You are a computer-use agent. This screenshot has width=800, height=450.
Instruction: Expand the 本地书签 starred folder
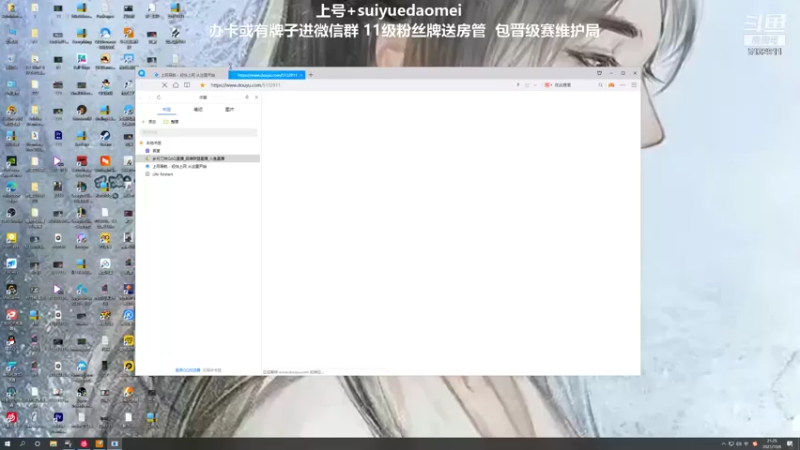[151, 143]
